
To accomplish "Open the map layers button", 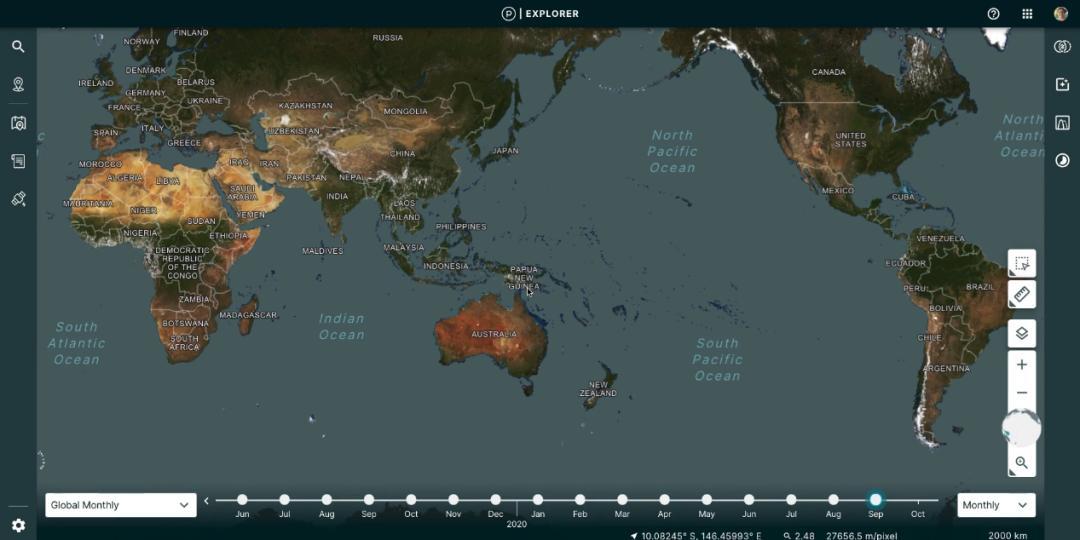I will (x=1021, y=333).
